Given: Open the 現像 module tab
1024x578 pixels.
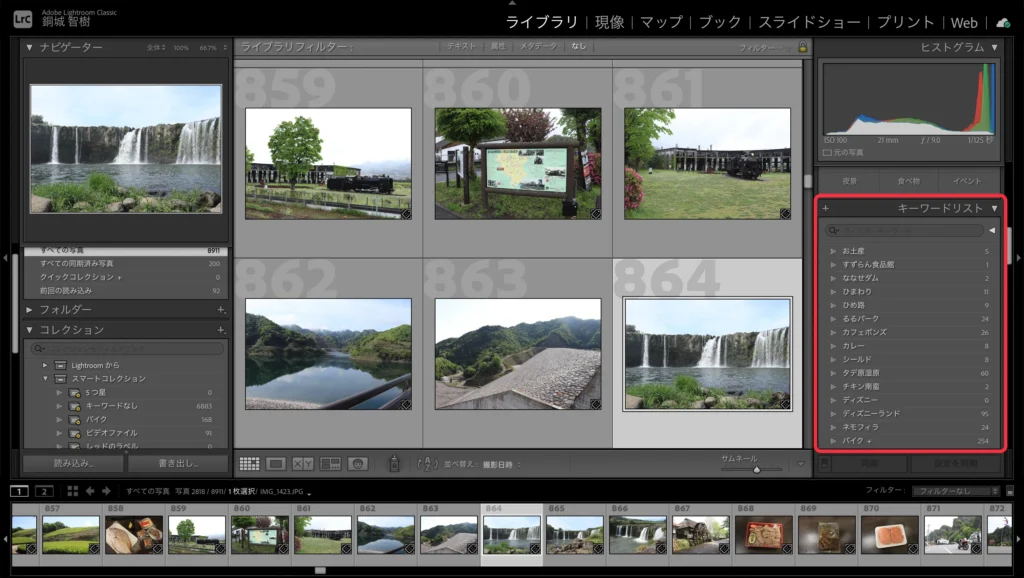Looking at the screenshot, I should point(609,22).
